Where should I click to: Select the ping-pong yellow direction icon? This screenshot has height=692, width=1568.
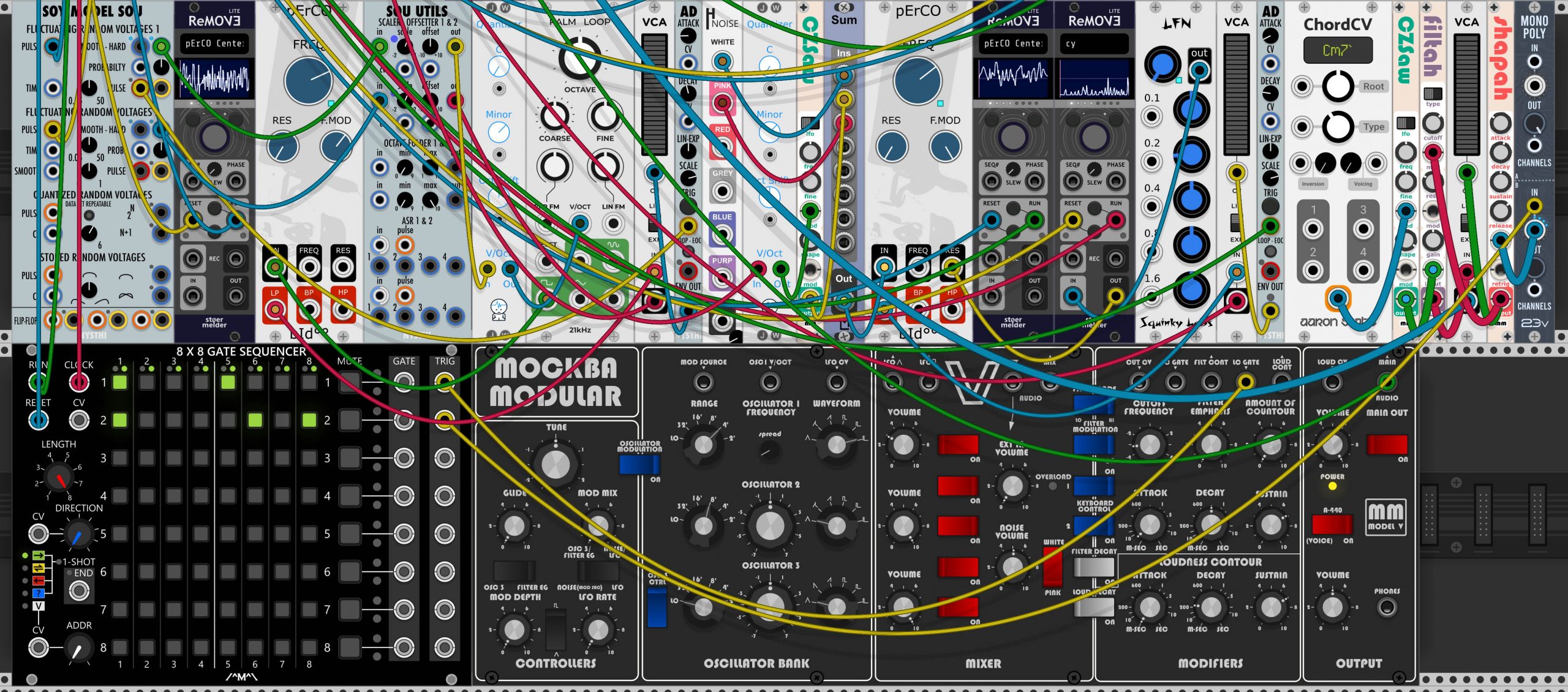(x=39, y=568)
